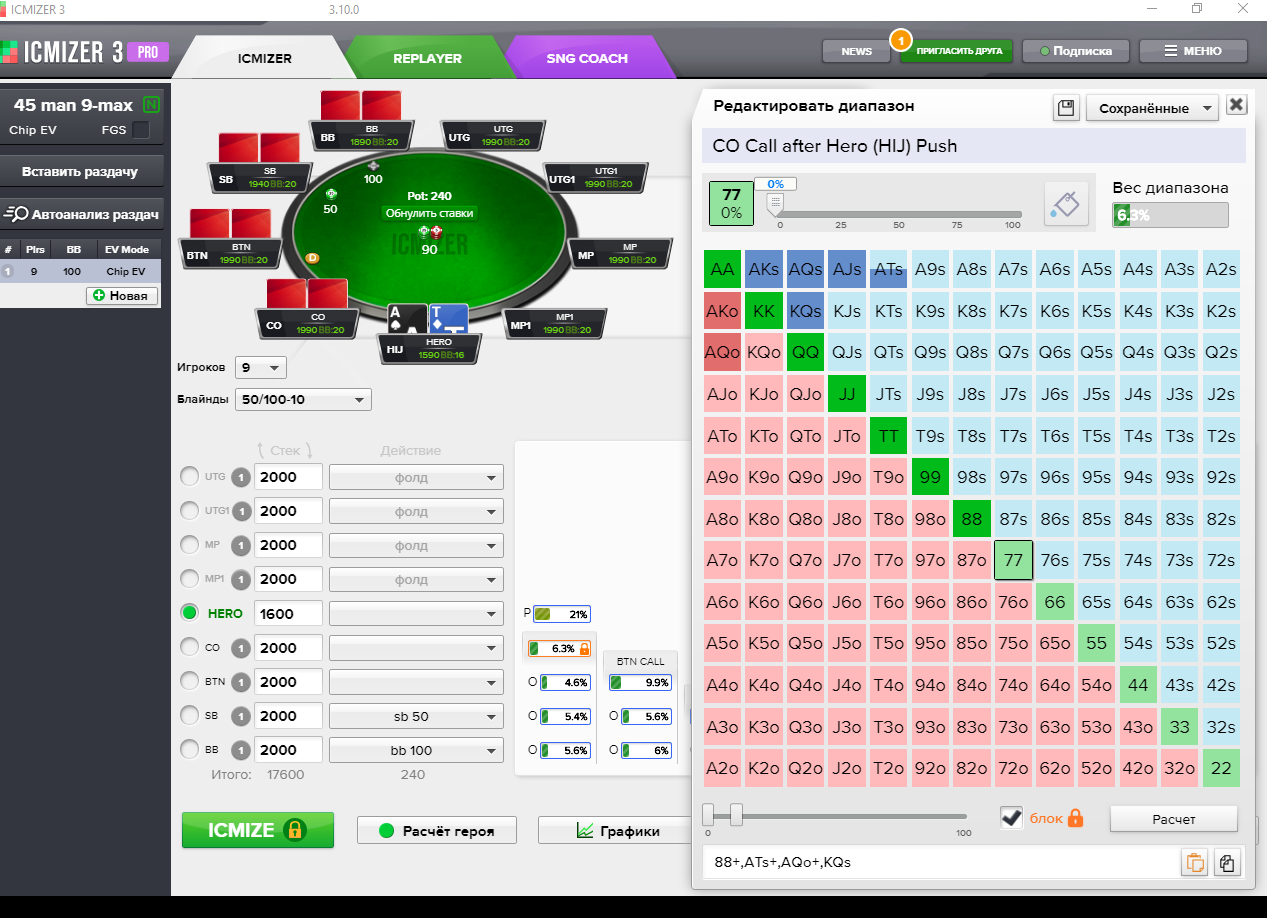Select the CO radio button

click(189, 648)
